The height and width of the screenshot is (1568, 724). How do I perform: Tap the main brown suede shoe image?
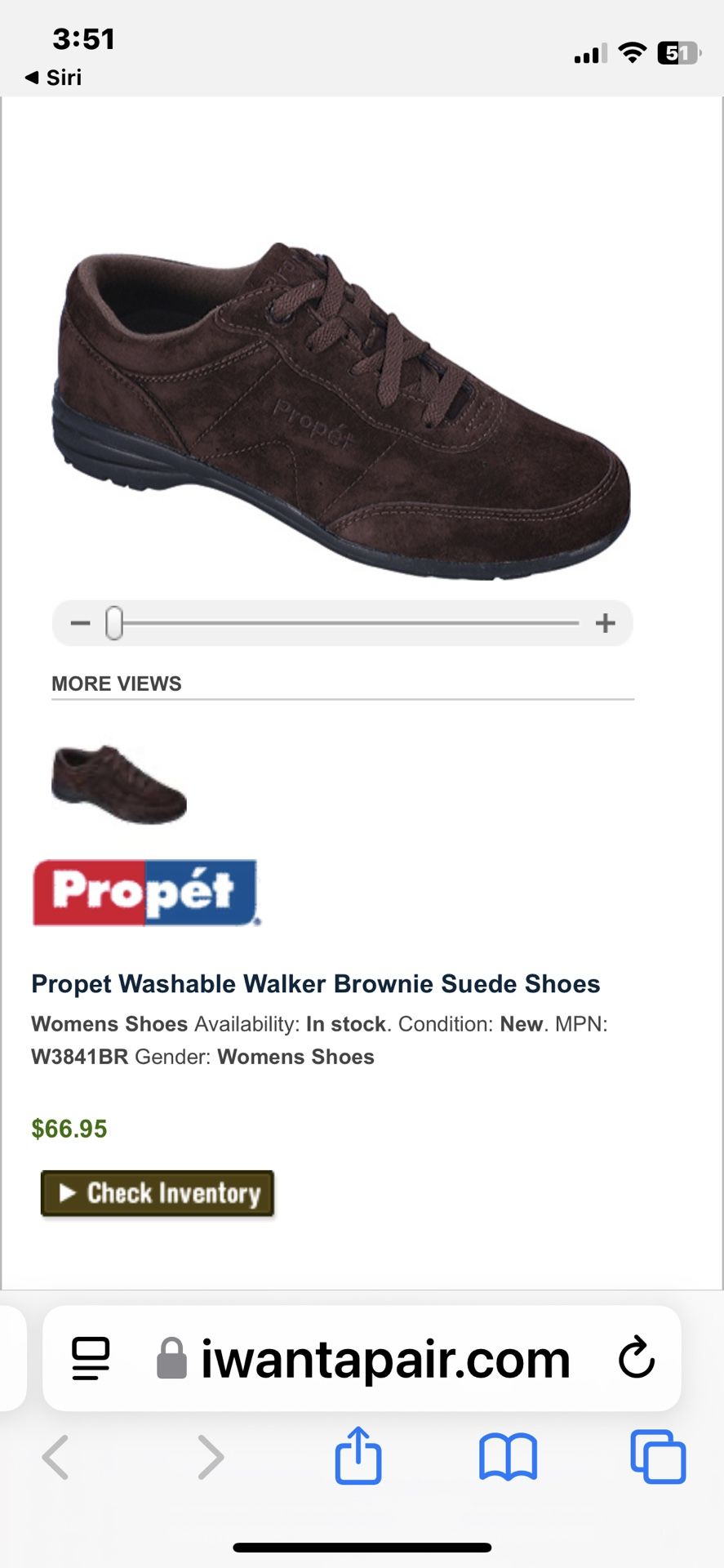(x=341, y=411)
